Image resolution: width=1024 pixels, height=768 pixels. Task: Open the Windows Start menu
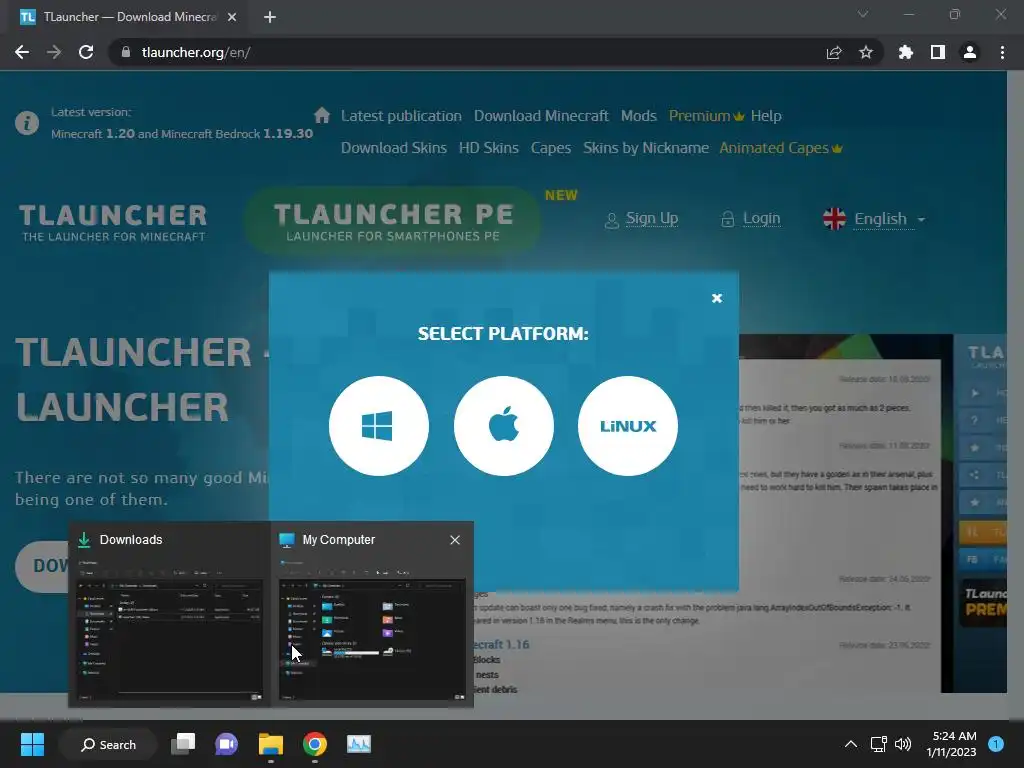coord(32,744)
